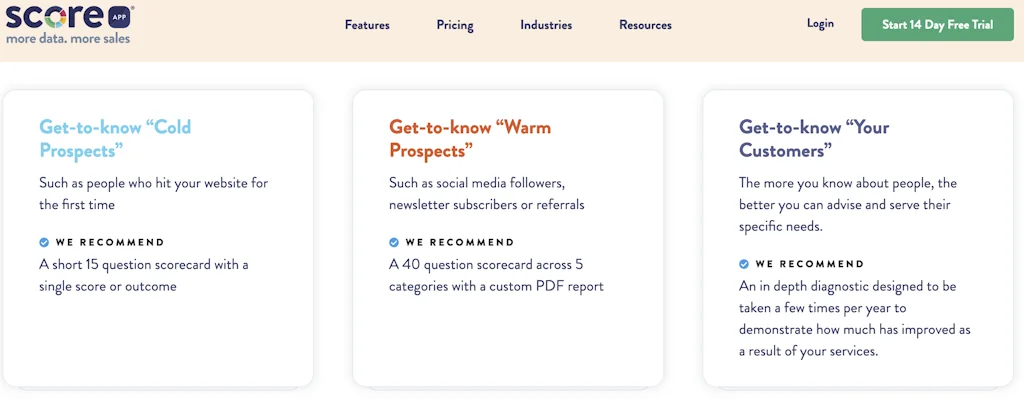Image resolution: width=1024 pixels, height=403 pixels.
Task: Click the "more data. more sales" tagline
Action: [x=68, y=39]
